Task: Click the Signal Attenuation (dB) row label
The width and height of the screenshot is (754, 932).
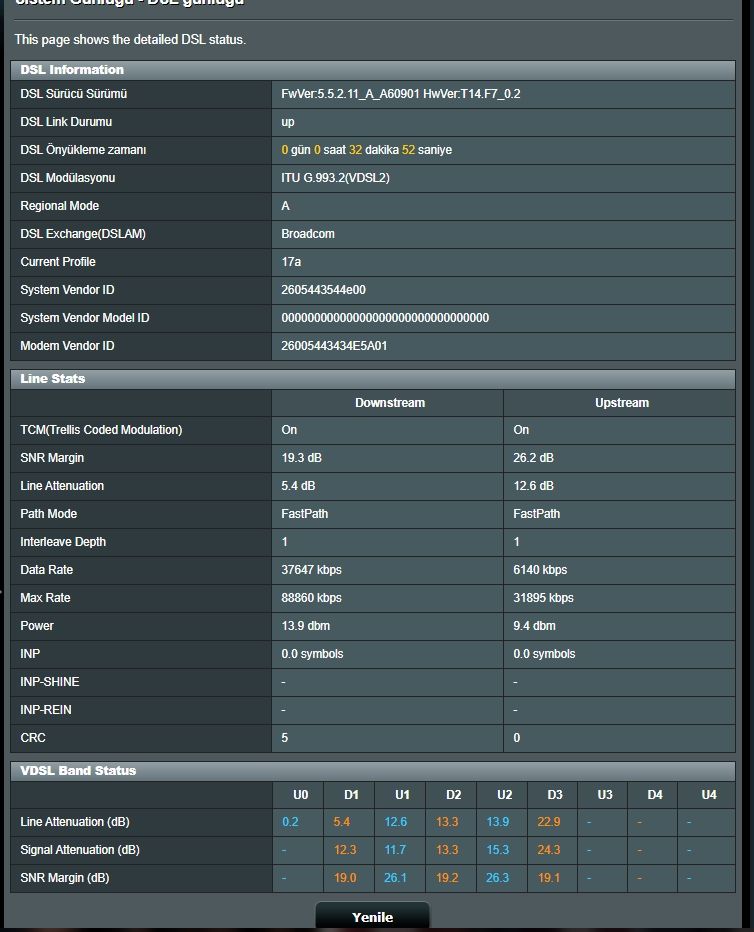Action: (80, 849)
